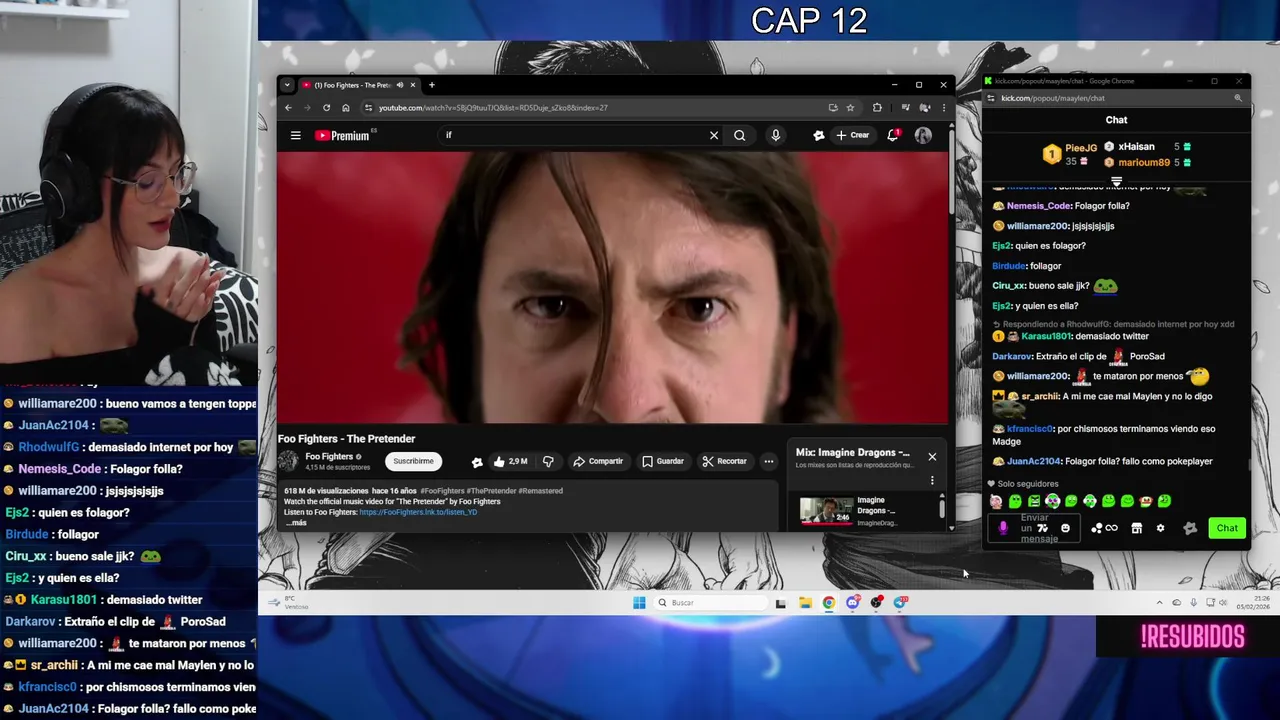The width and height of the screenshot is (1280, 720).
Task: Dislike the video with thumbs down
Action: click(x=548, y=461)
